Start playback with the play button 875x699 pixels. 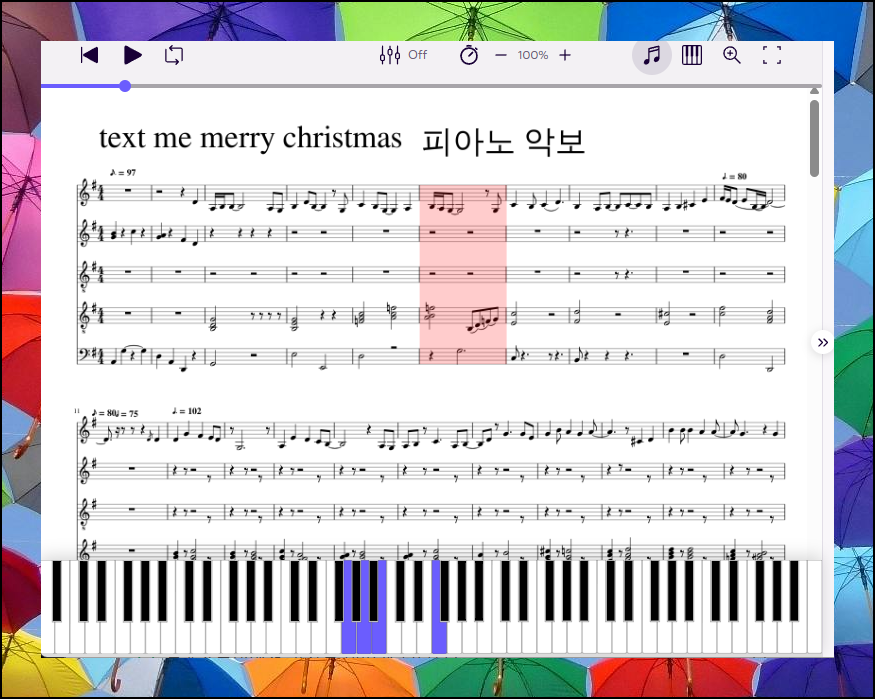[x=132, y=55]
